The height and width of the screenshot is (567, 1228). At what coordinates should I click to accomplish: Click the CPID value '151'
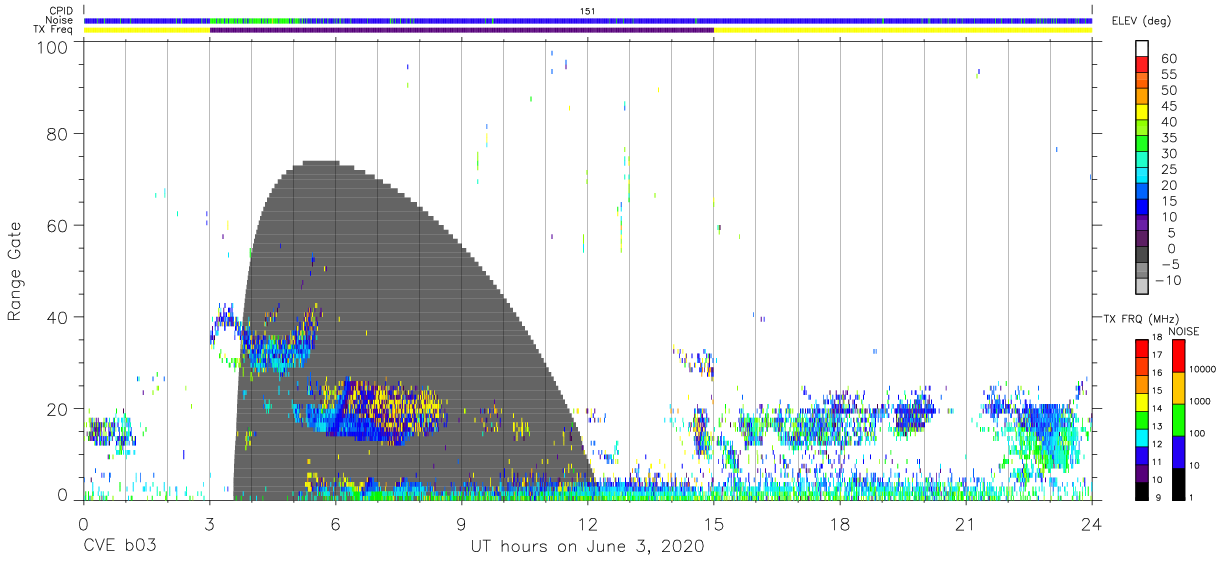click(588, 10)
